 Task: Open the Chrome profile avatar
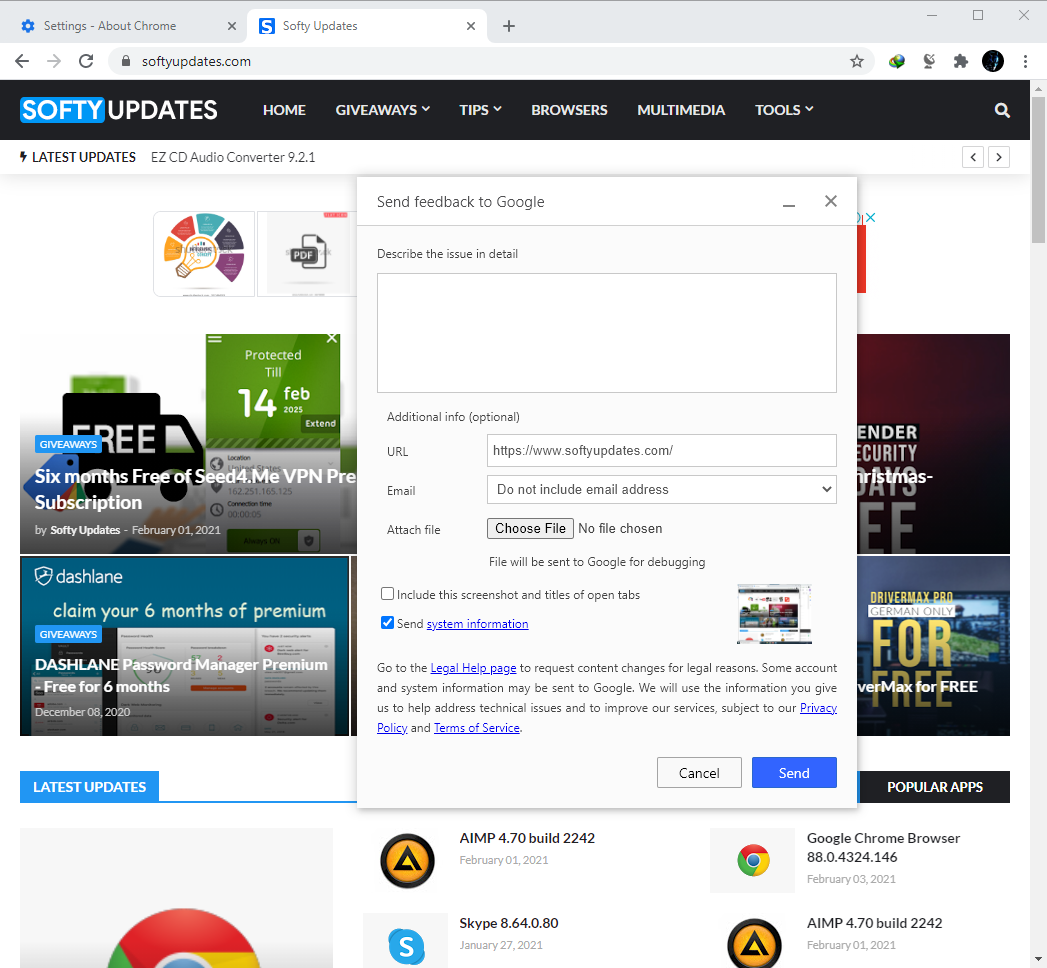click(x=993, y=61)
